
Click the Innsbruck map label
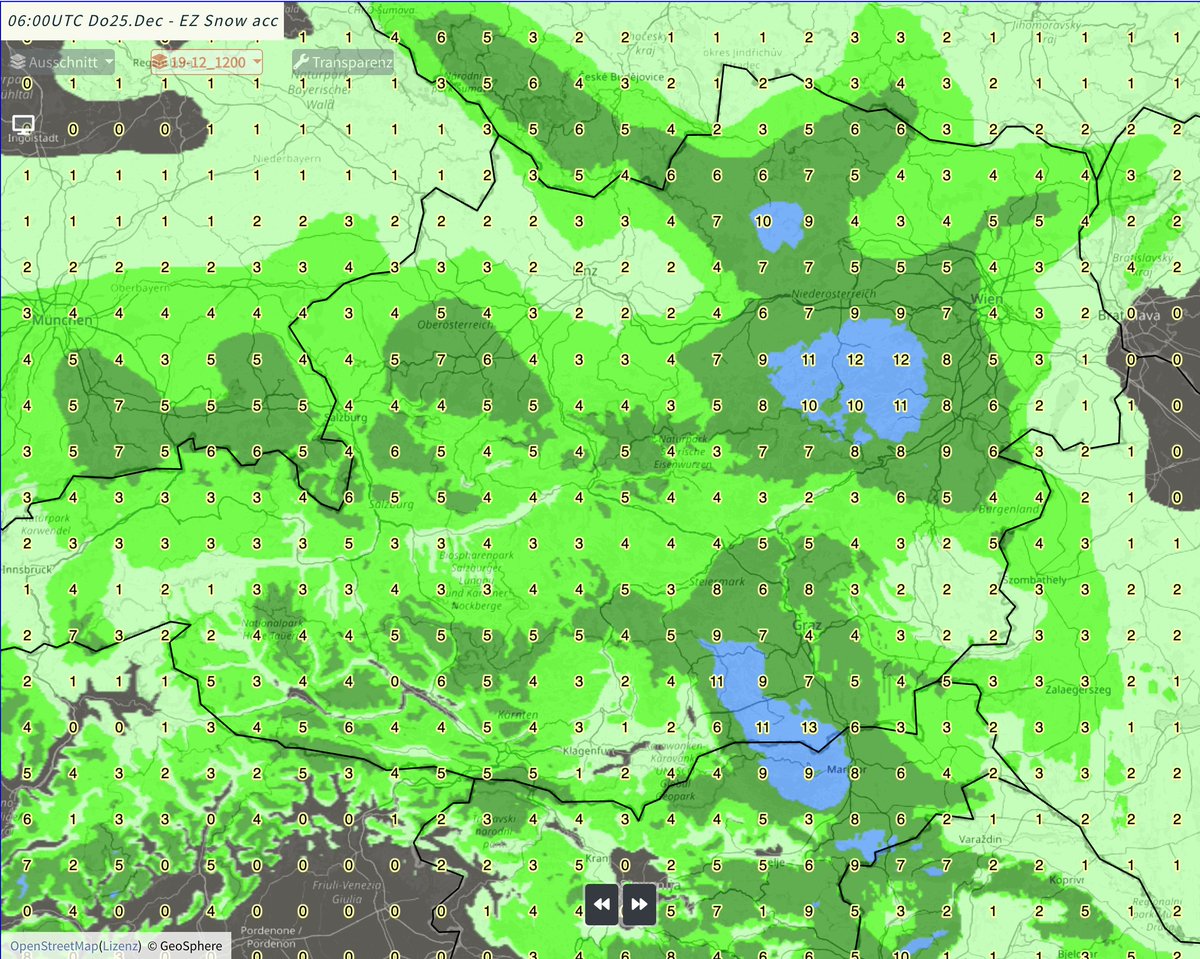coord(24,569)
